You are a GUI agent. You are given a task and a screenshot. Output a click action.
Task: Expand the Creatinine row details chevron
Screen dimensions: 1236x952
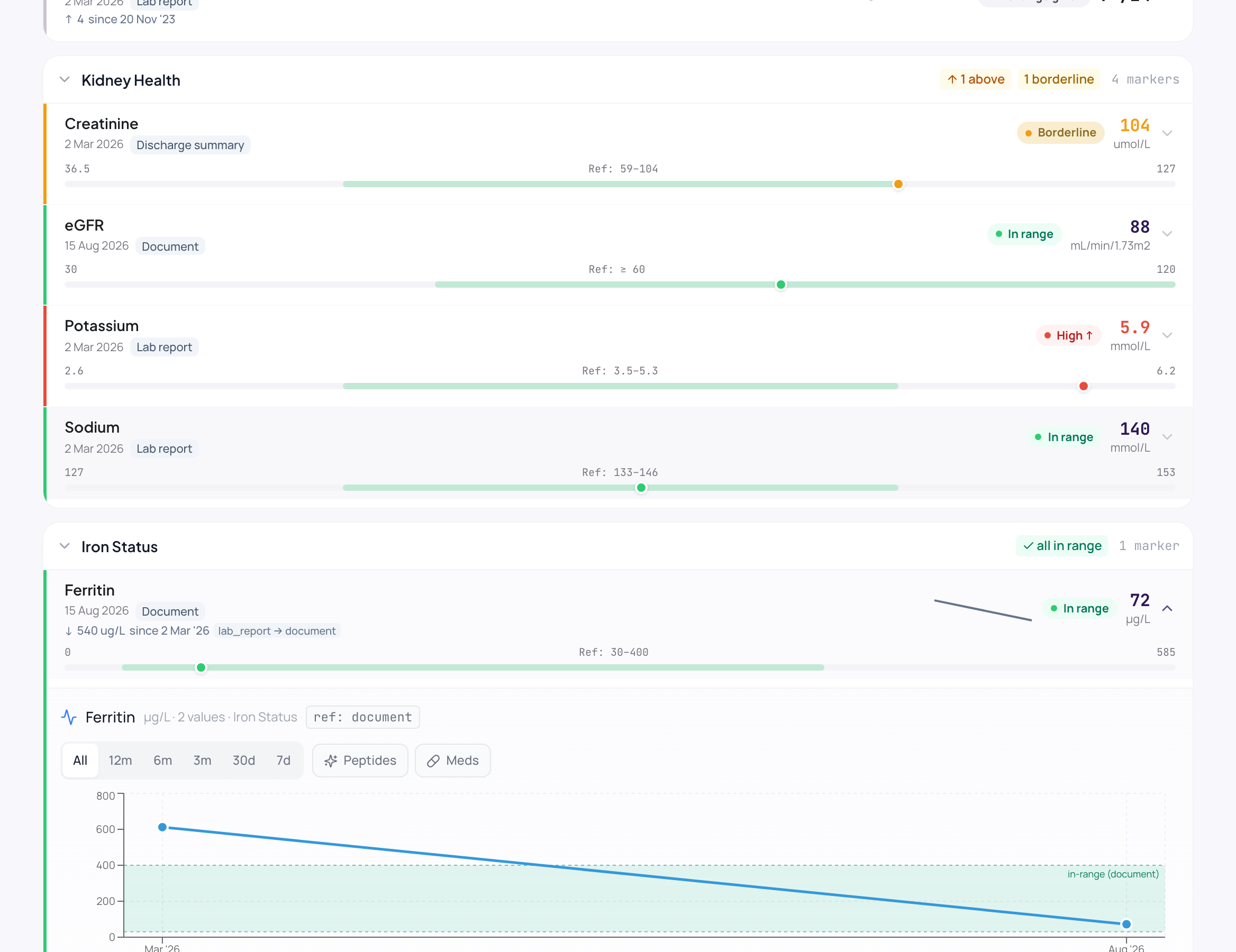click(x=1167, y=133)
